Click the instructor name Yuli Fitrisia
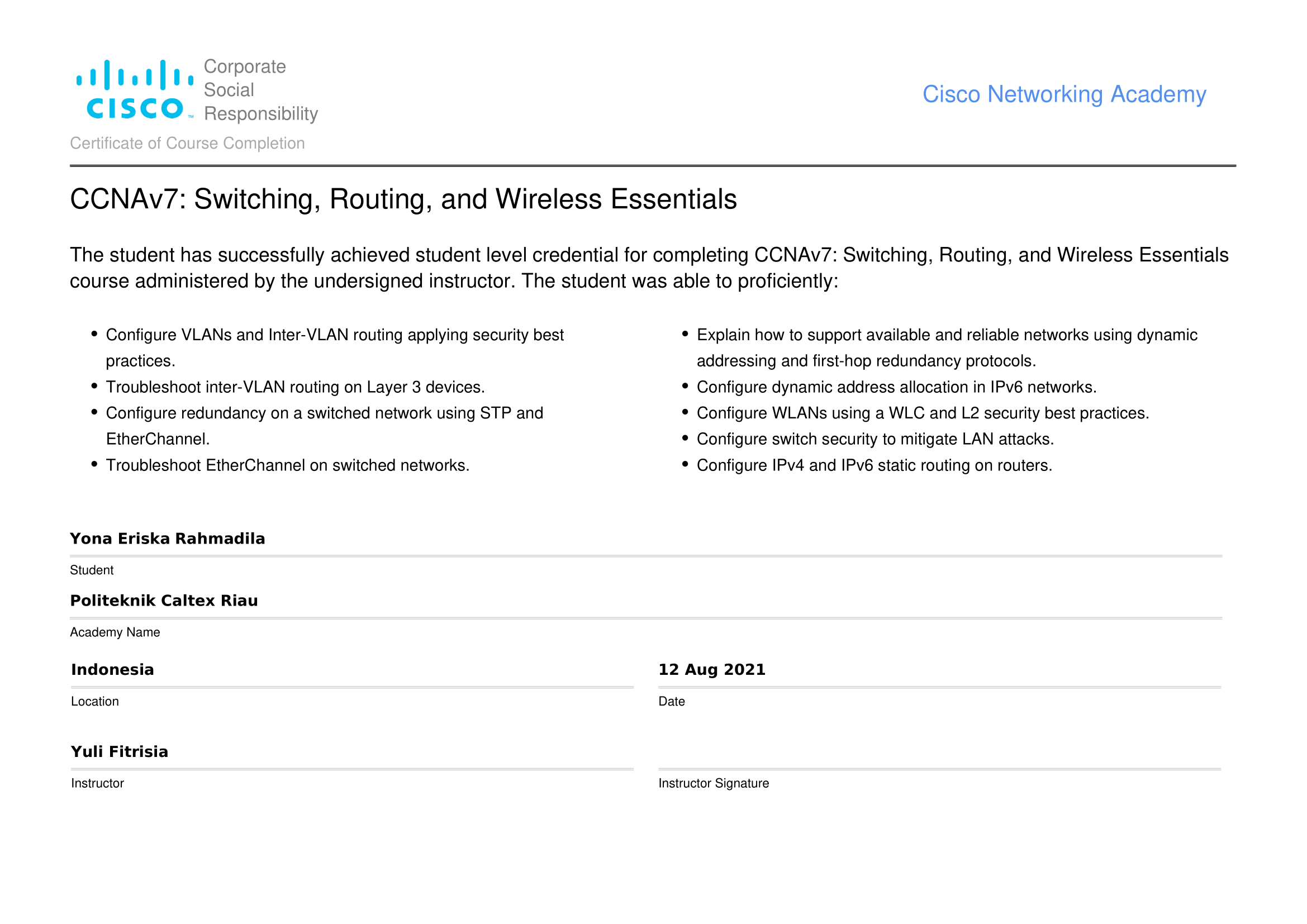The image size is (1307, 924). coord(120,751)
